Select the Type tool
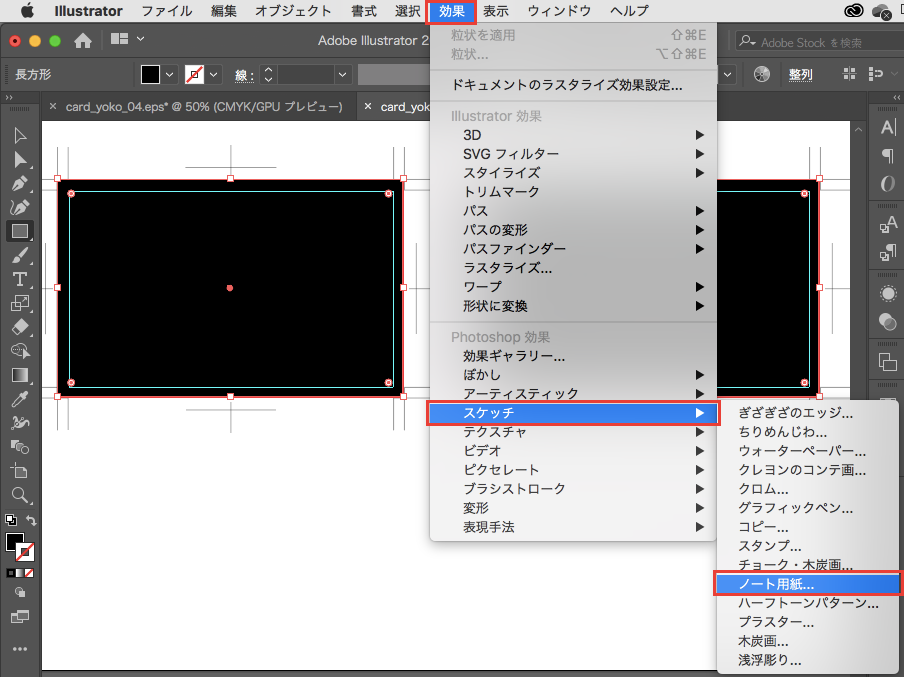The width and height of the screenshot is (904, 677). (x=19, y=279)
